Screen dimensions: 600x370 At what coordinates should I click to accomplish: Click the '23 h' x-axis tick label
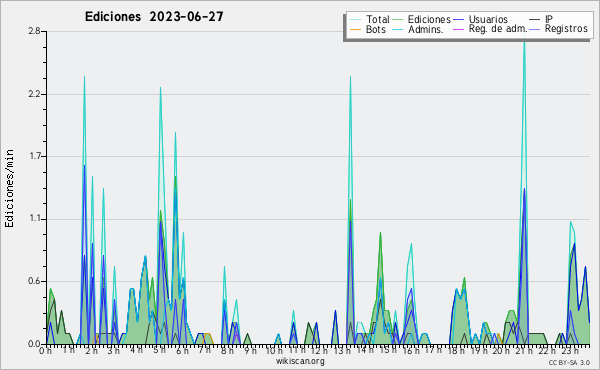pos(570,350)
